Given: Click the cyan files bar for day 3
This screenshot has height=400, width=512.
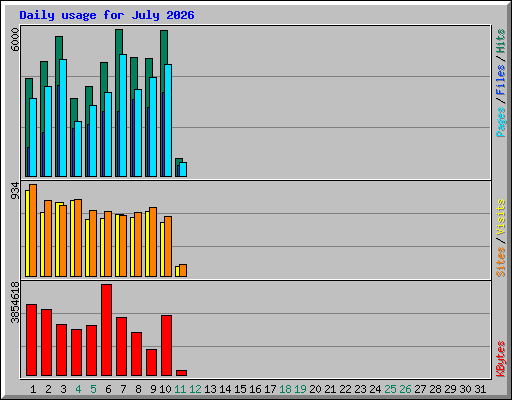Looking at the screenshot, I should point(63,118).
